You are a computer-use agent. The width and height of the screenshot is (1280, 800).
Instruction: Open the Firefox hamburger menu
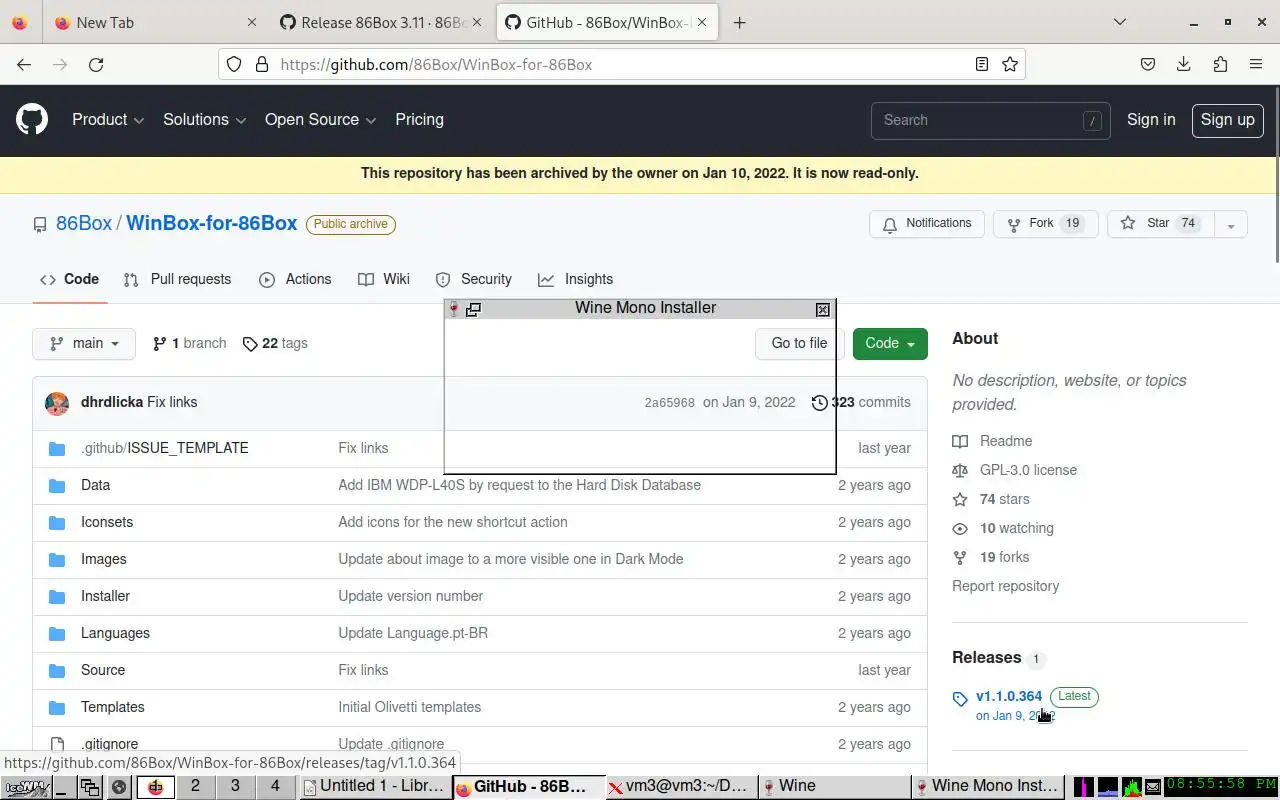tap(1256, 64)
